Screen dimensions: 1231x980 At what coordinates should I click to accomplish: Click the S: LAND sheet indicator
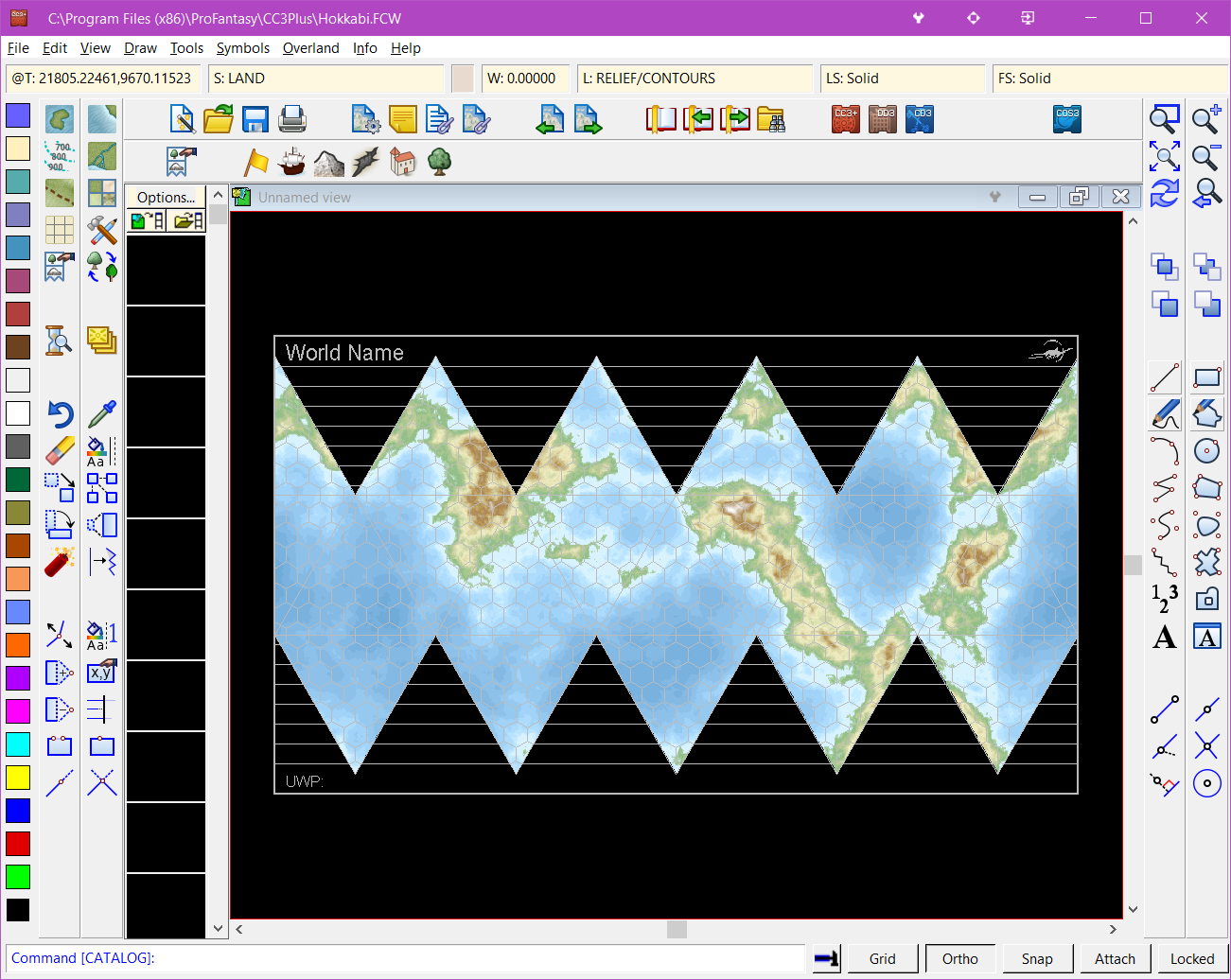click(325, 79)
